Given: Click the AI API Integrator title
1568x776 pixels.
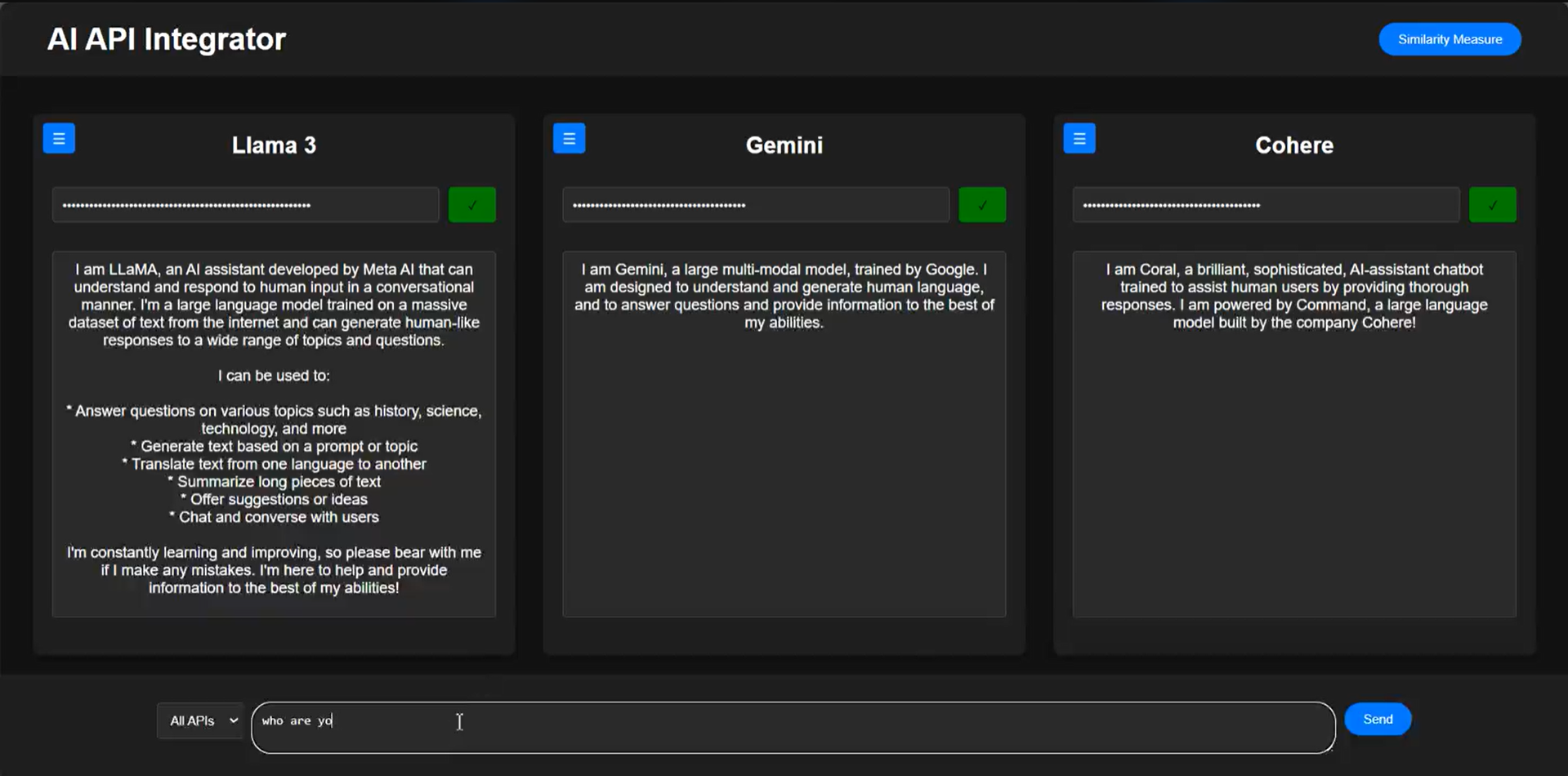Looking at the screenshot, I should point(167,39).
